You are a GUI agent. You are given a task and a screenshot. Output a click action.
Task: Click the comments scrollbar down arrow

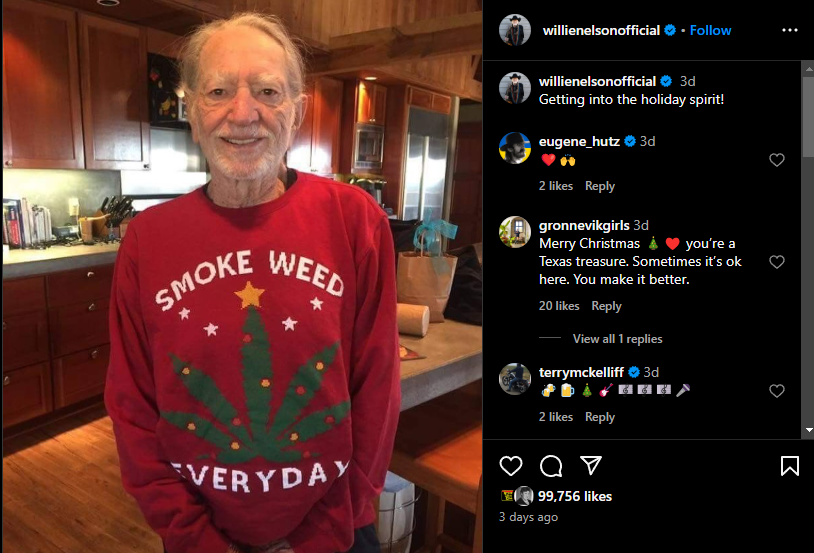[809, 430]
